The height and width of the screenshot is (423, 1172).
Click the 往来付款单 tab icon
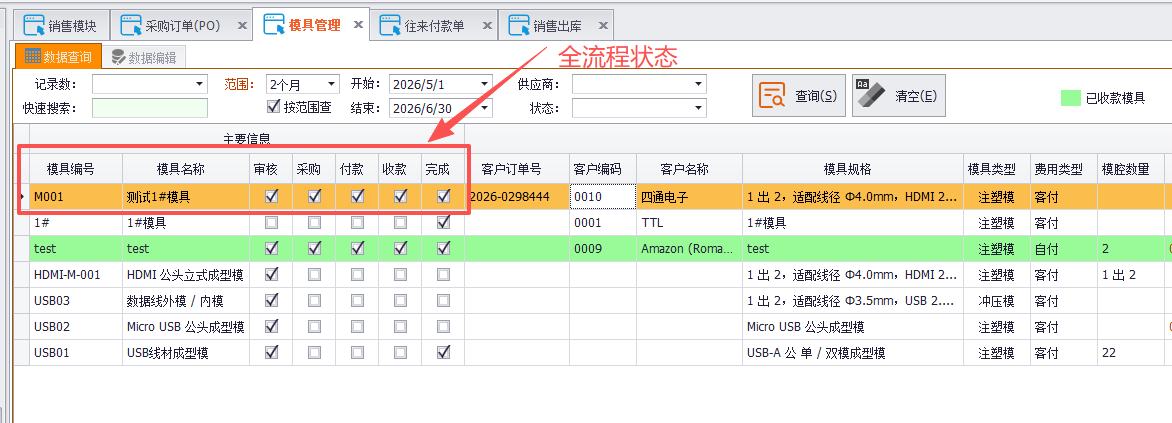pos(390,25)
